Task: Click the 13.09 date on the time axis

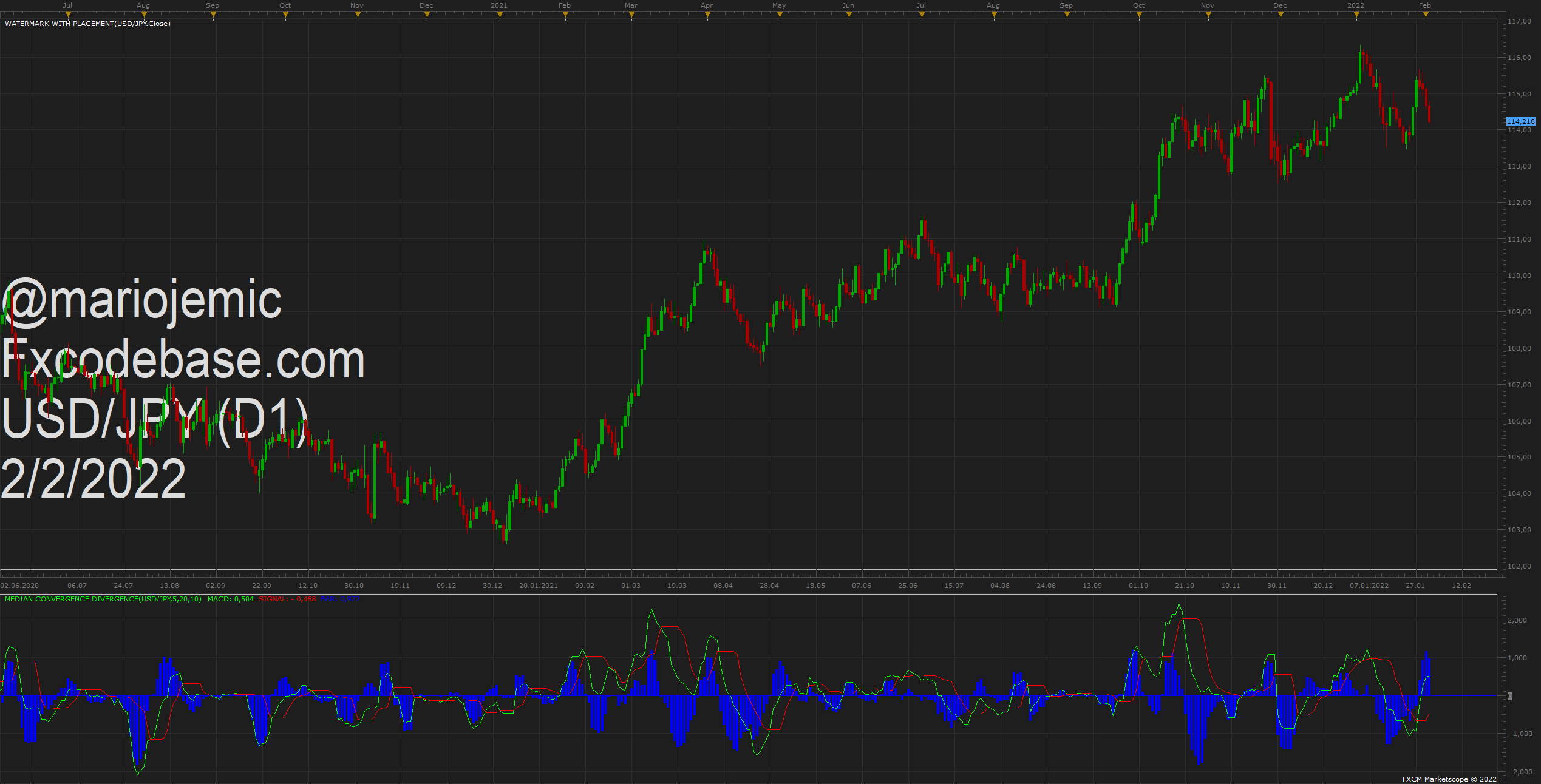Action: point(1092,586)
